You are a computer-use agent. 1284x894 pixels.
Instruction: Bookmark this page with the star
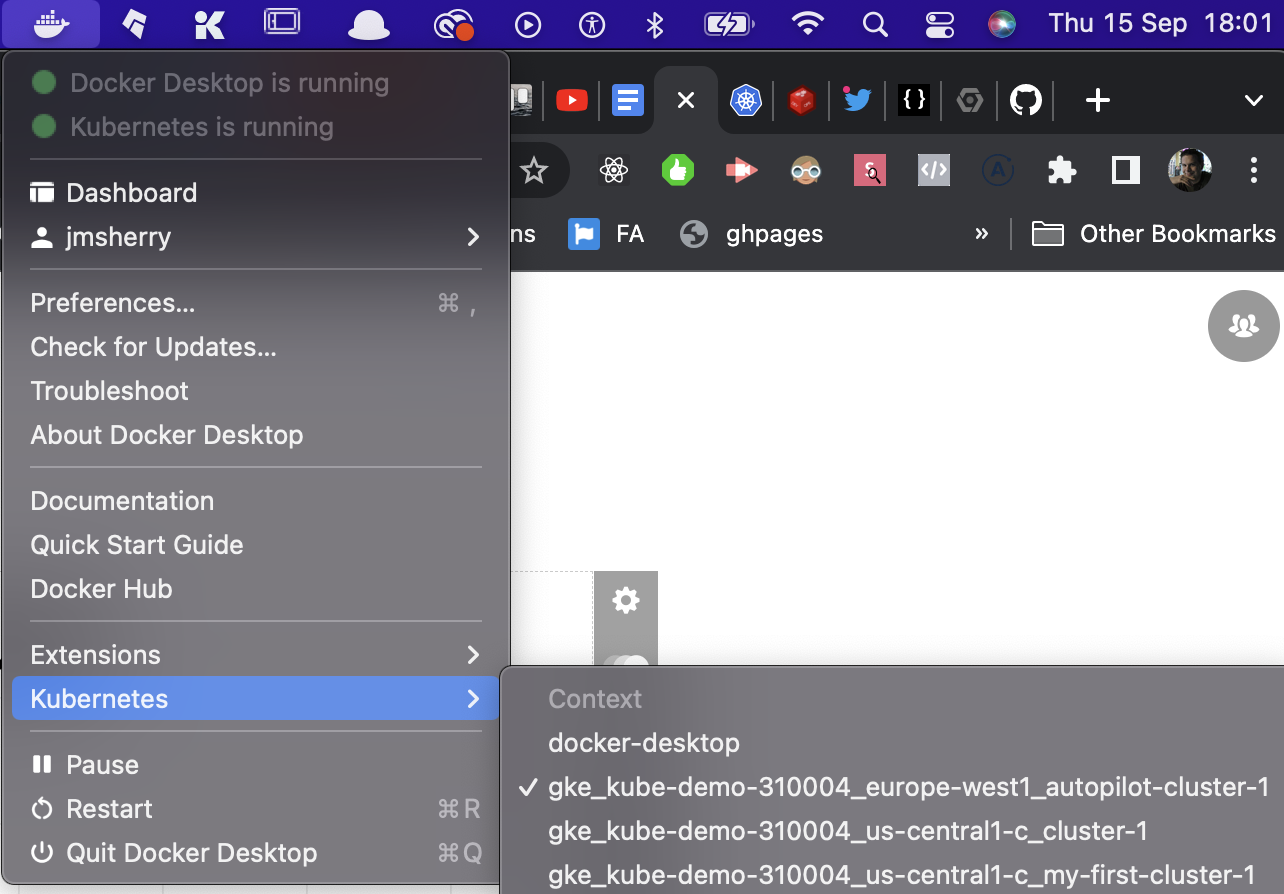[534, 171]
